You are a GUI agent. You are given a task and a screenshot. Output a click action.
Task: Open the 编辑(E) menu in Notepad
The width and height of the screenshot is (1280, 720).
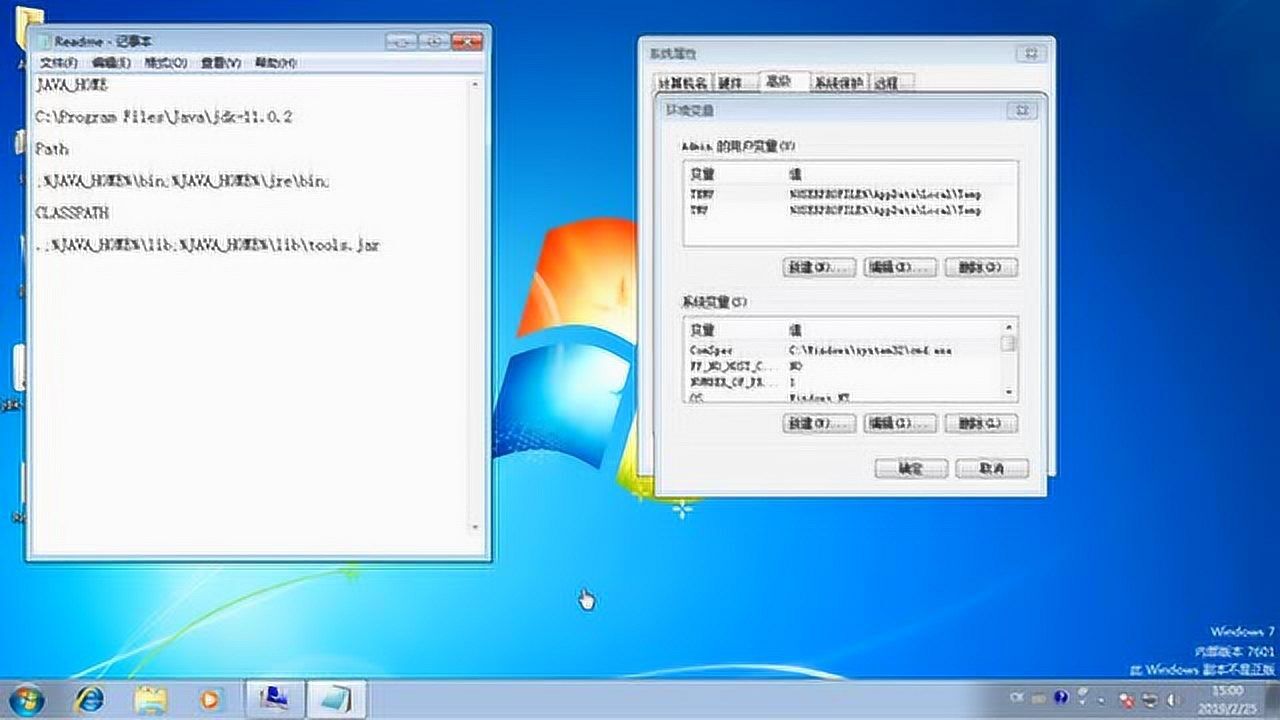(x=111, y=62)
